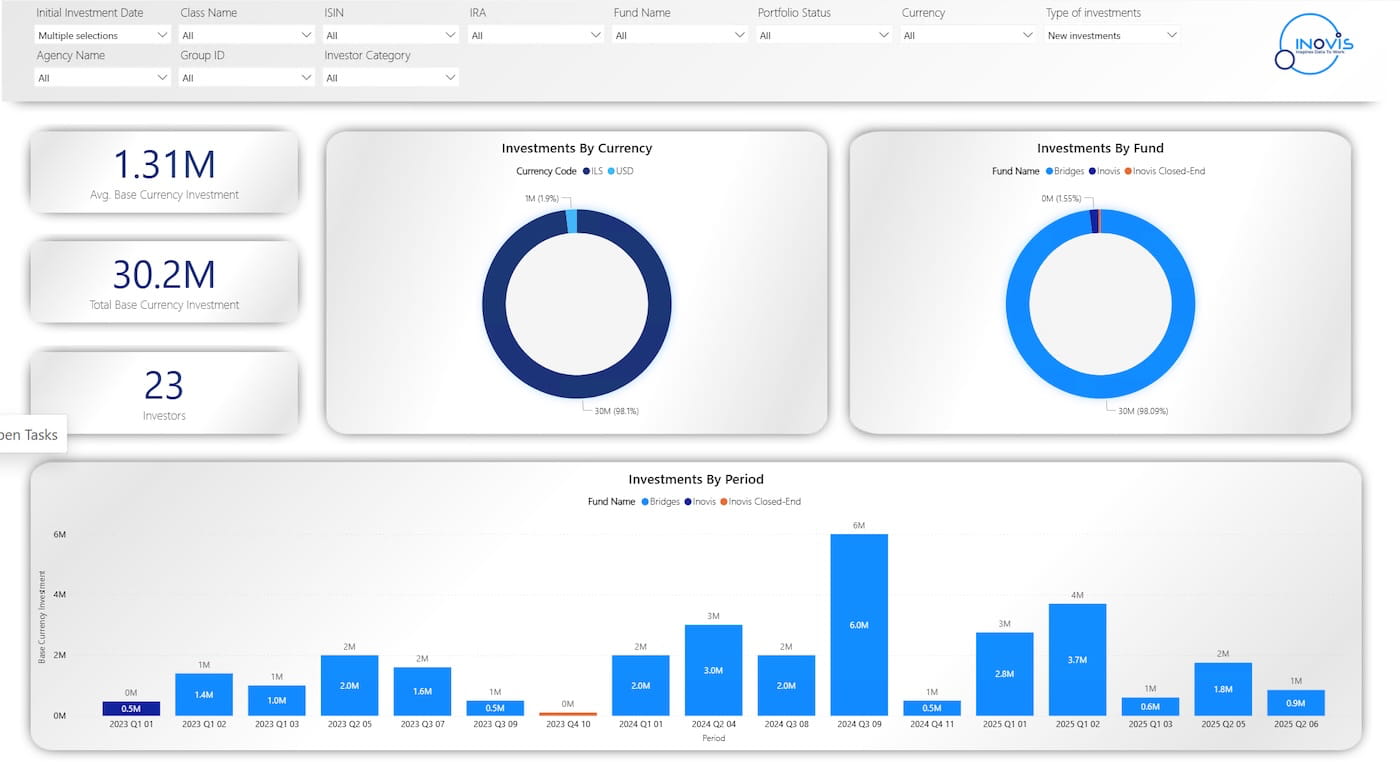1400x762 pixels.
Task: Click the Investors count card
Action: point(164,393)
